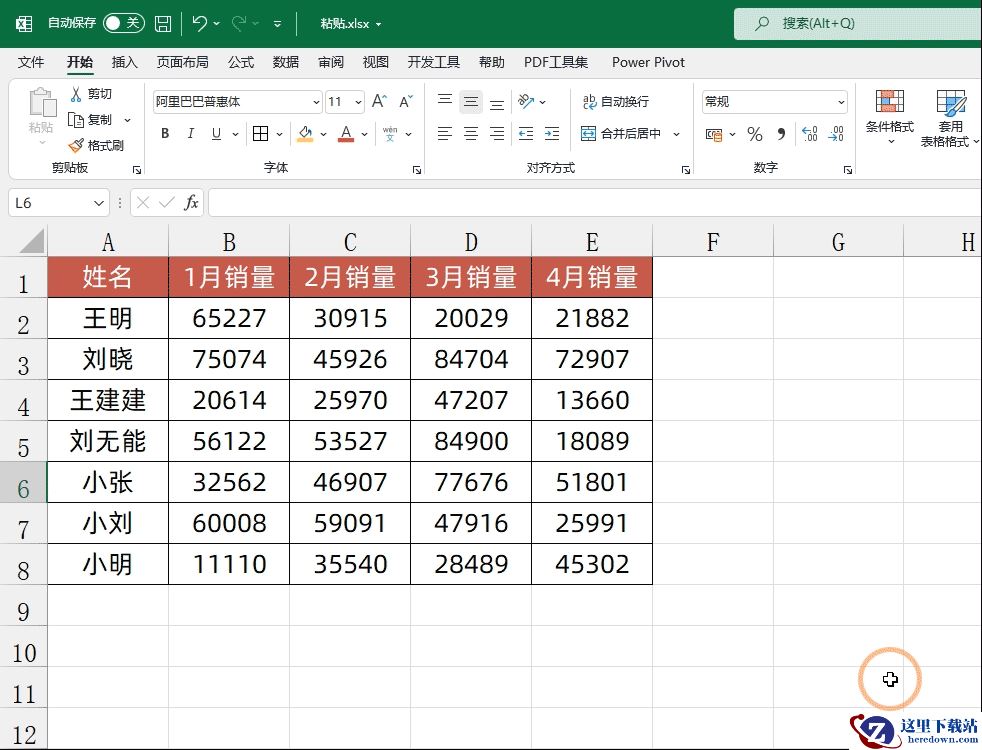
Task: Click the Cut scissors icon
Action: click(76, 94)
